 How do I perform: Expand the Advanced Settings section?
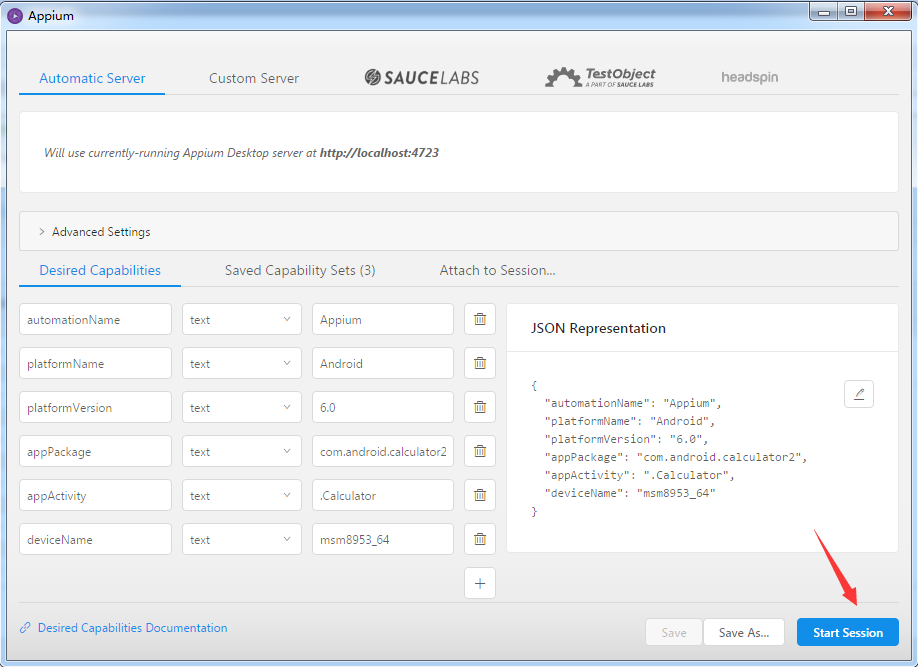click(x=459, y=231)
